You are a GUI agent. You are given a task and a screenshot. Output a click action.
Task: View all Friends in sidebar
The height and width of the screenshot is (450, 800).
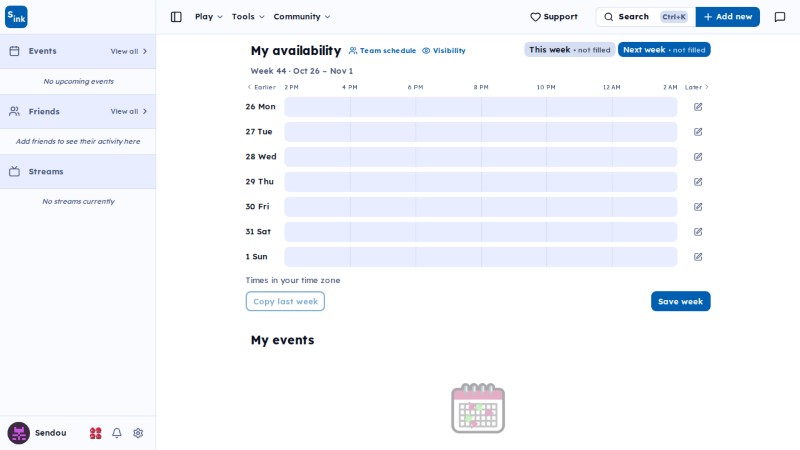coord(129,111)
